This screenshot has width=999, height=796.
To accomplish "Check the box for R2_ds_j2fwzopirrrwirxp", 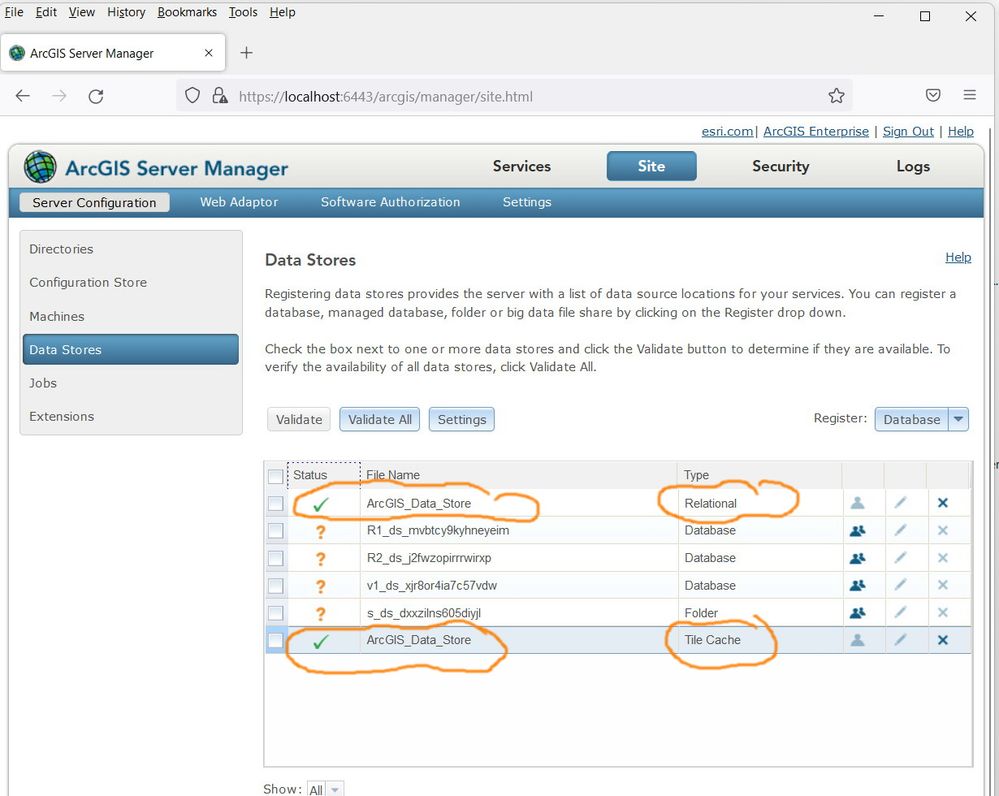I will [x=276, y=558].
